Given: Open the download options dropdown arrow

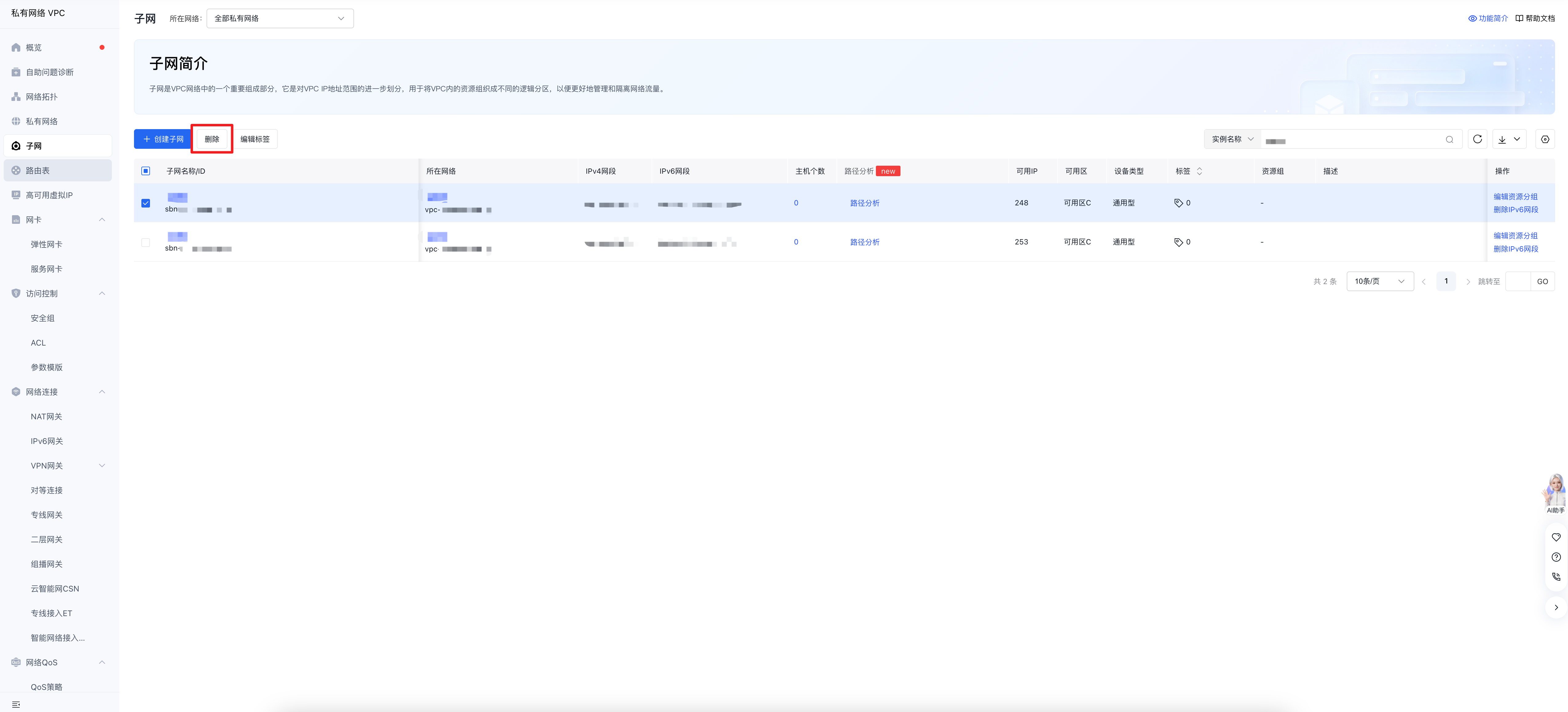Looking at the screenshot, I should pyautogui.click(x=1516, y=140).
